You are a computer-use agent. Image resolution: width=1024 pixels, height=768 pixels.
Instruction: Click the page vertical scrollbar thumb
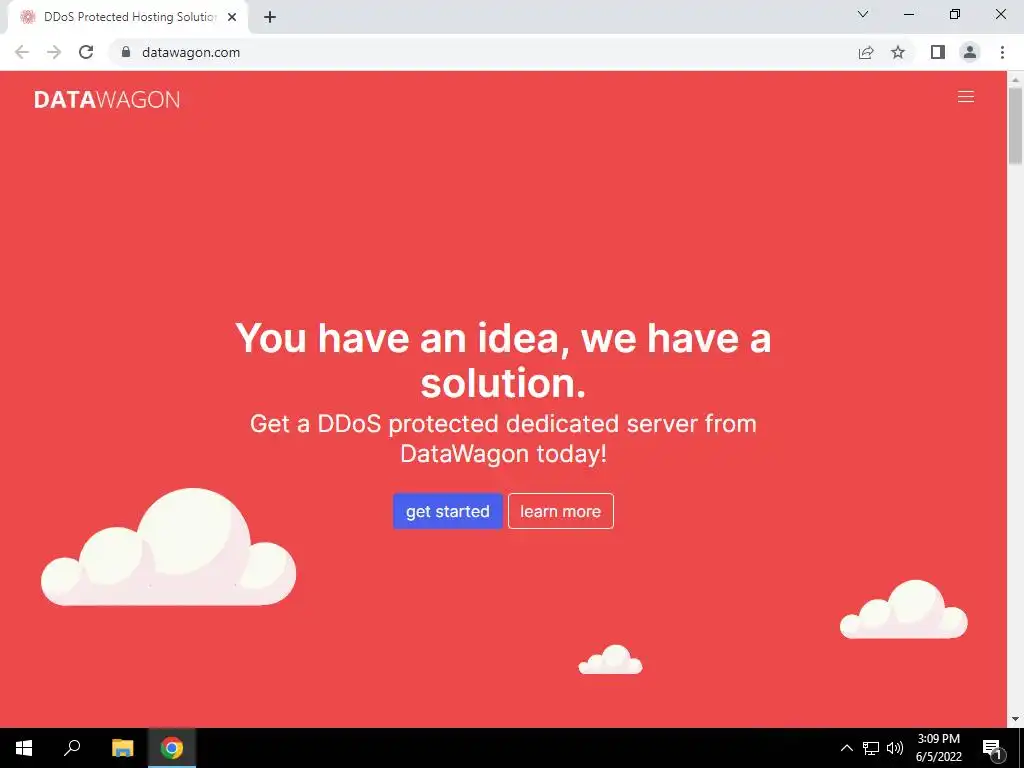pos(1015,125)
